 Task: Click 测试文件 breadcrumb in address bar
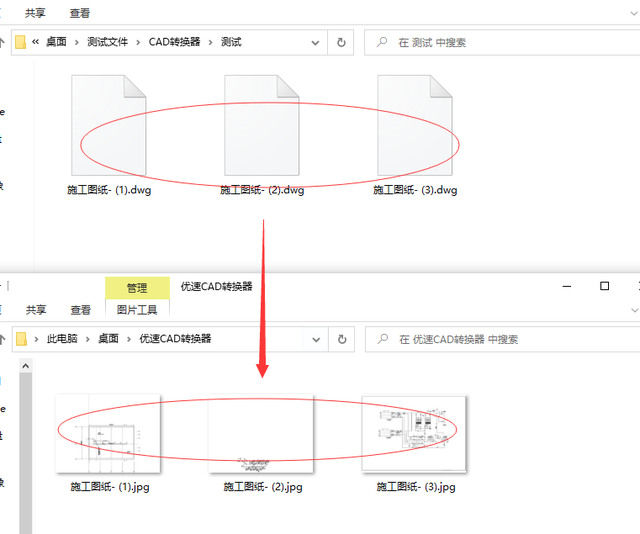tap(107, 42)
